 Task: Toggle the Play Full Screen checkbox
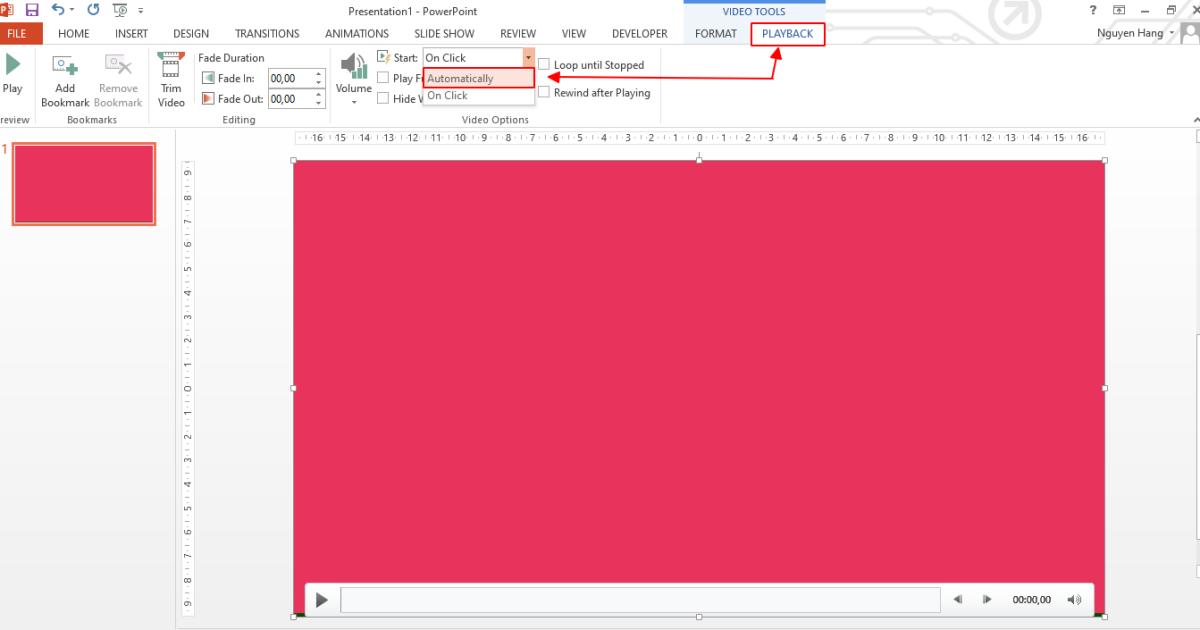[x=384, y=78]
